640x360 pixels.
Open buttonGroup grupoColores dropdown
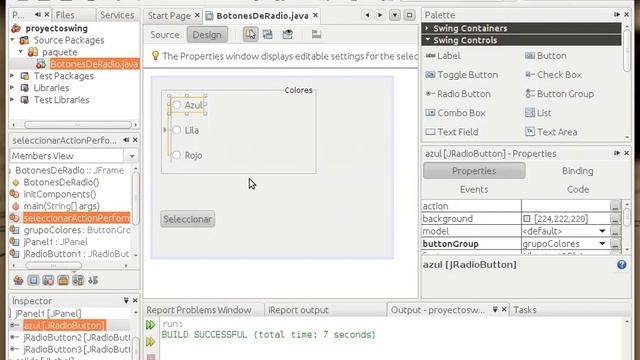[602, 244]
